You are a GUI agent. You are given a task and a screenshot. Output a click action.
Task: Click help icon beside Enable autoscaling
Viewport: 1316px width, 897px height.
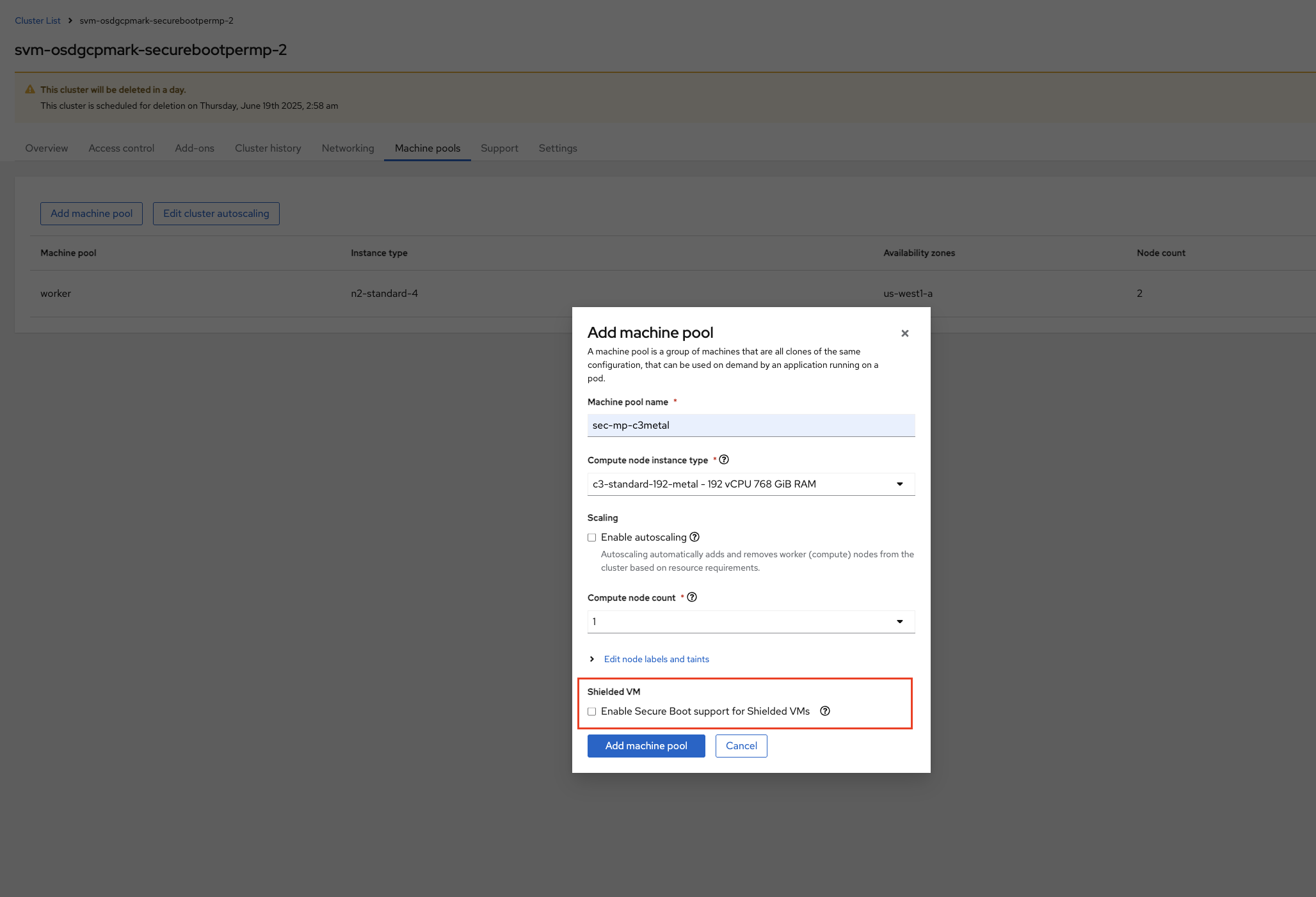(694, 537)
